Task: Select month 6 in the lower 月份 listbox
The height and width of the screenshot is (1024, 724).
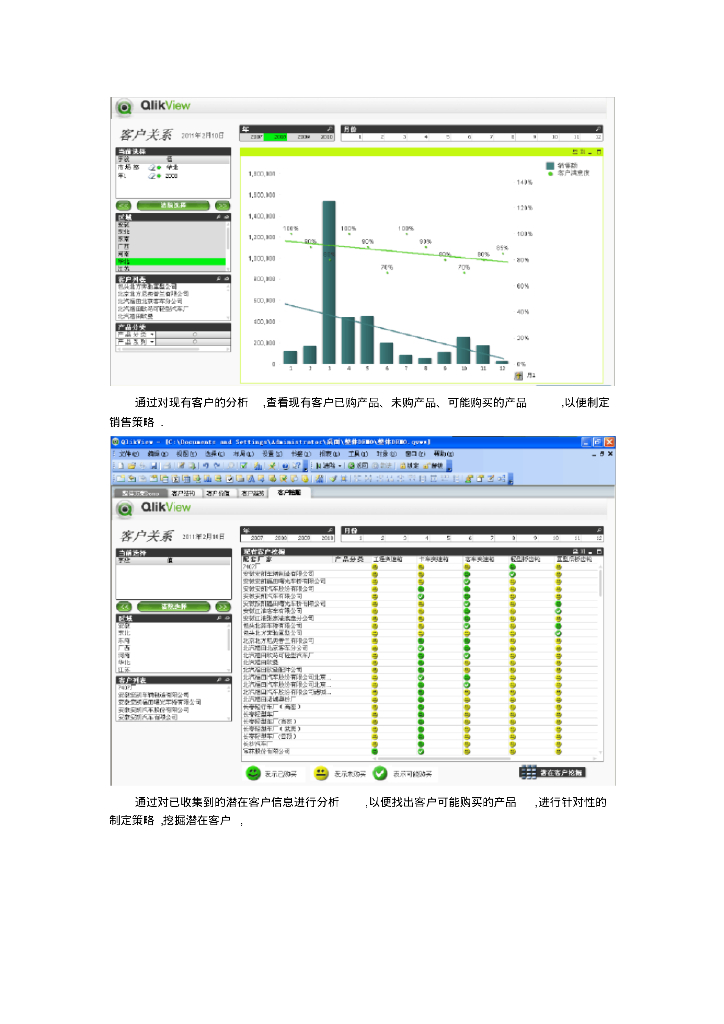Action: tap(462, 538)
